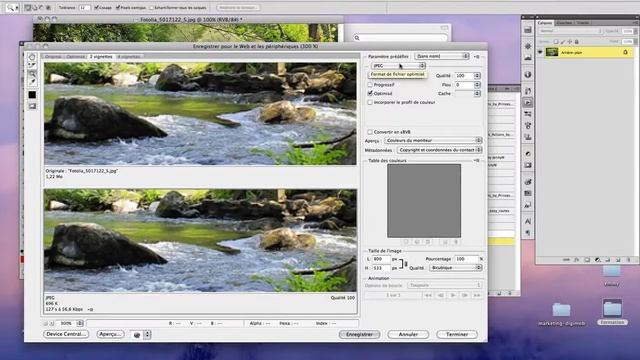Click the stepper arrows next to Qualité
Image resolution: width=640 pixels, height=360 pixels.
(477, 76)
